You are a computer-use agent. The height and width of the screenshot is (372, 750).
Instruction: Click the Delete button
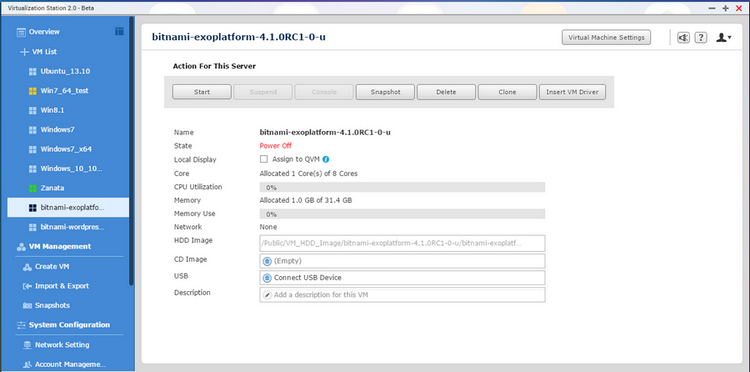(446, 92)
